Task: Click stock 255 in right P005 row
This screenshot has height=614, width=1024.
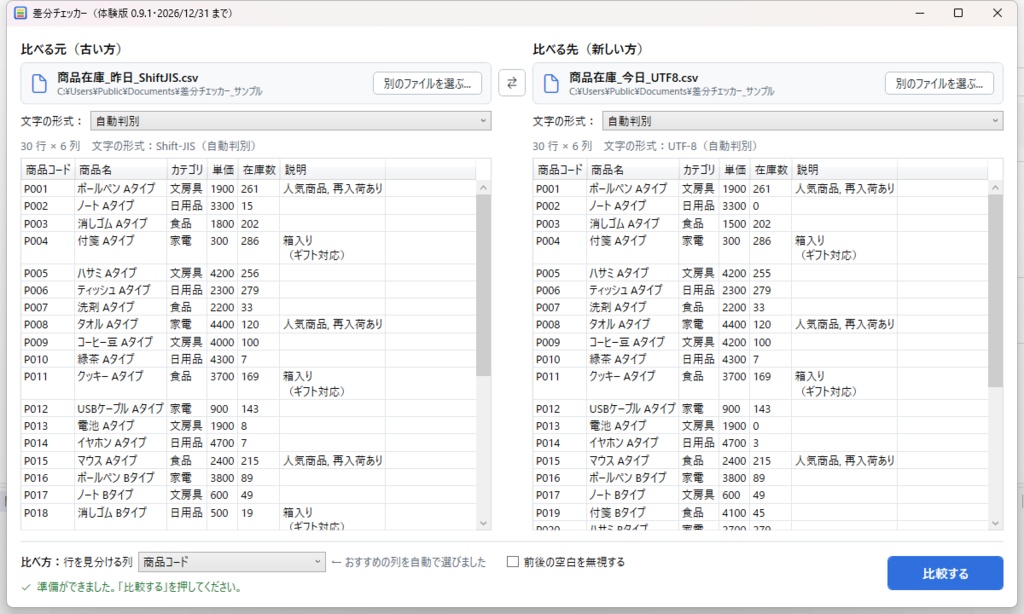Action: tap(762, 273)
